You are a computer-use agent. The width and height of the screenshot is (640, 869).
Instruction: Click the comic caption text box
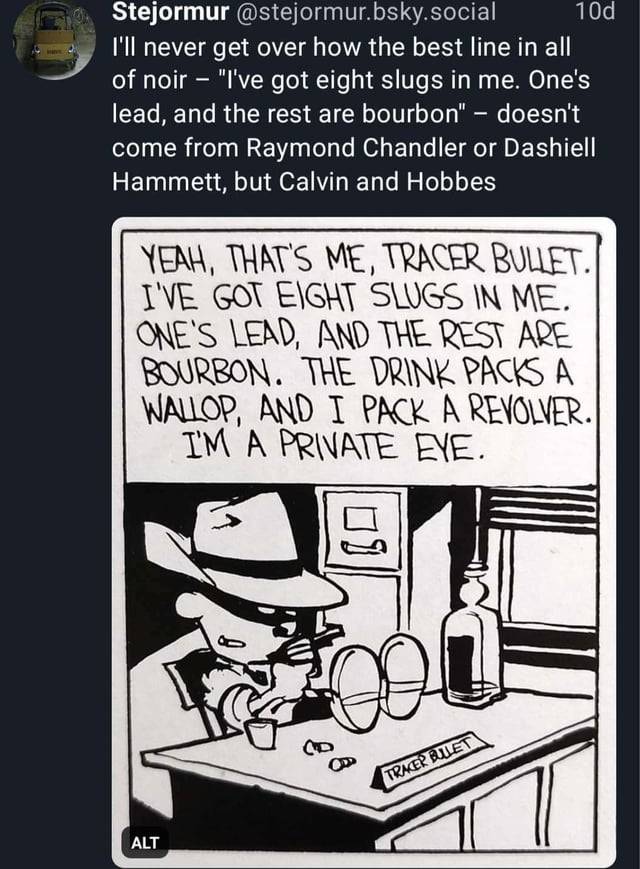[362, 357]
